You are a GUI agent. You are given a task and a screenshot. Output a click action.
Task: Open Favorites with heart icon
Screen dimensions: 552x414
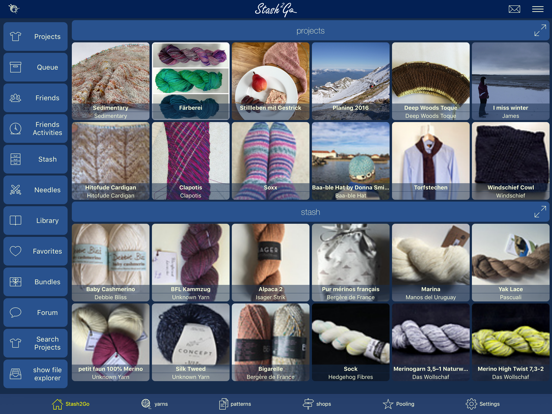(x=36, y=251)
